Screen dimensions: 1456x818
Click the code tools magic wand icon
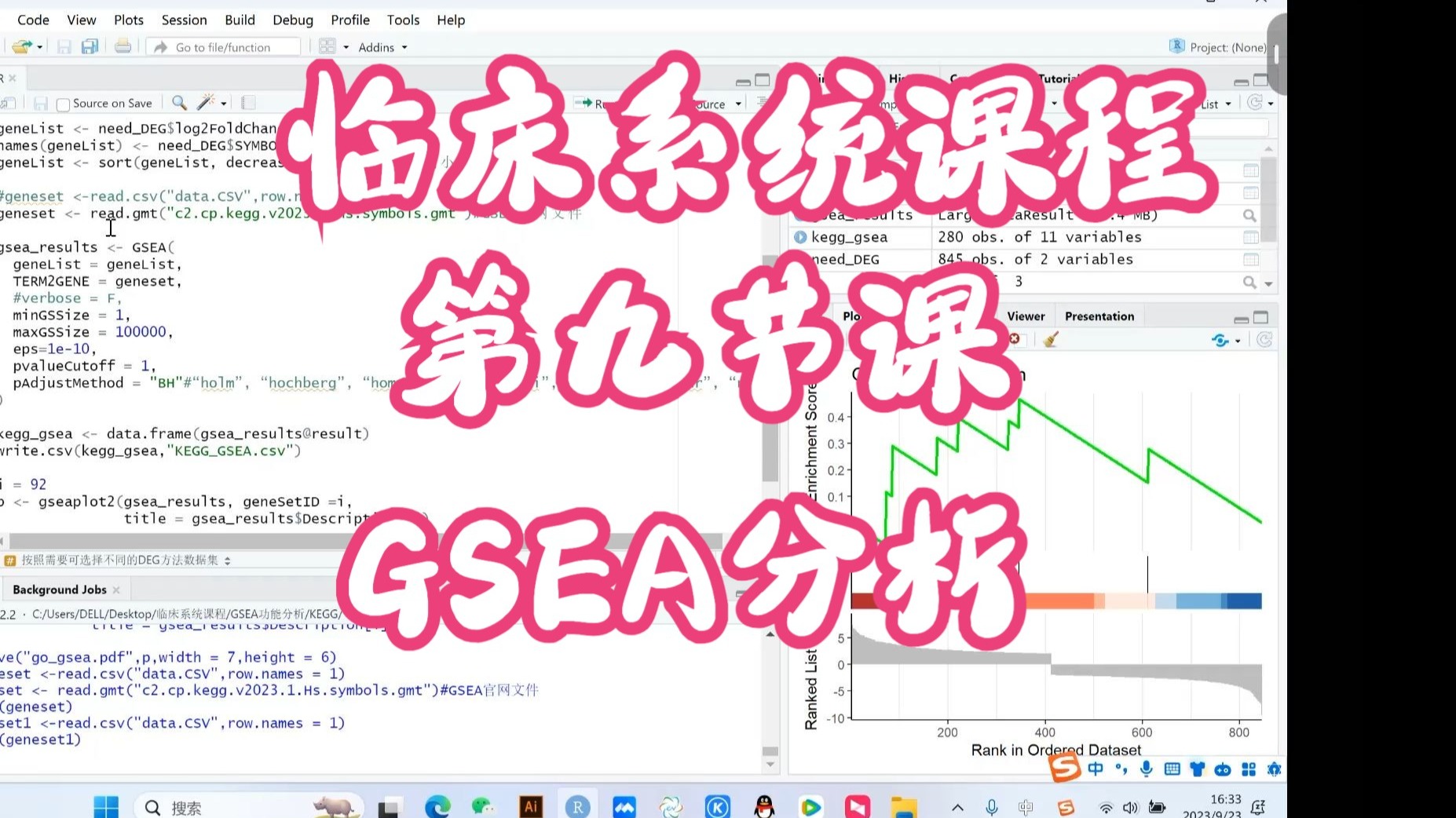205,102
